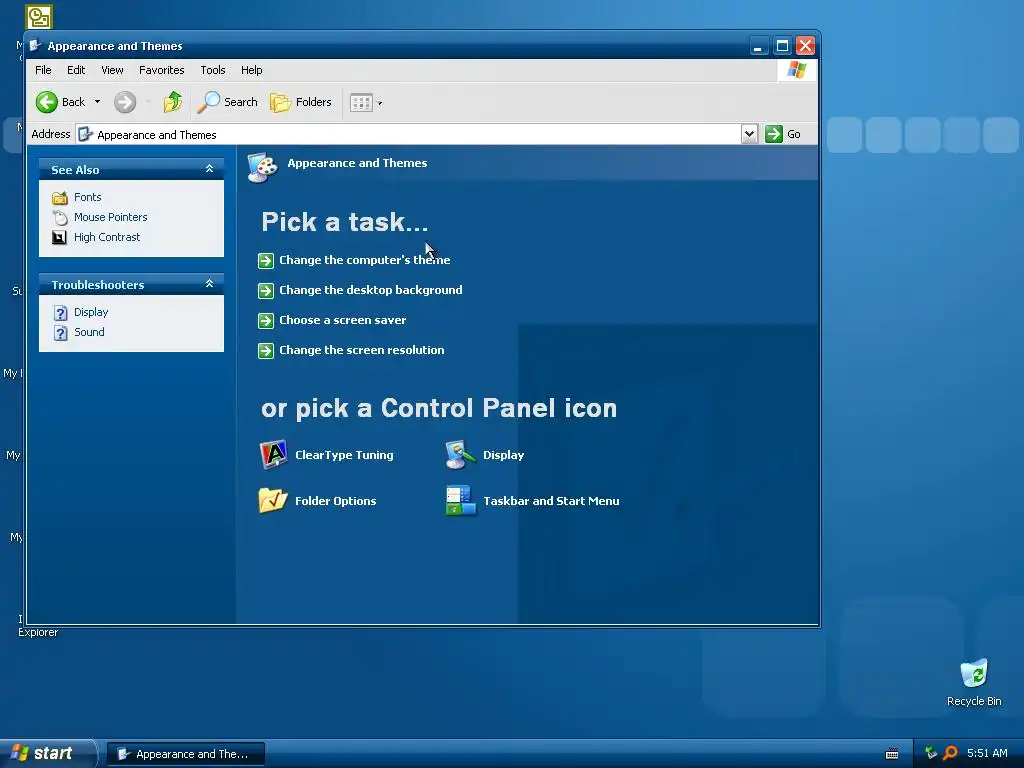Click the 5:51 AM clock
1024x768 pixels.
click(987, 754)
